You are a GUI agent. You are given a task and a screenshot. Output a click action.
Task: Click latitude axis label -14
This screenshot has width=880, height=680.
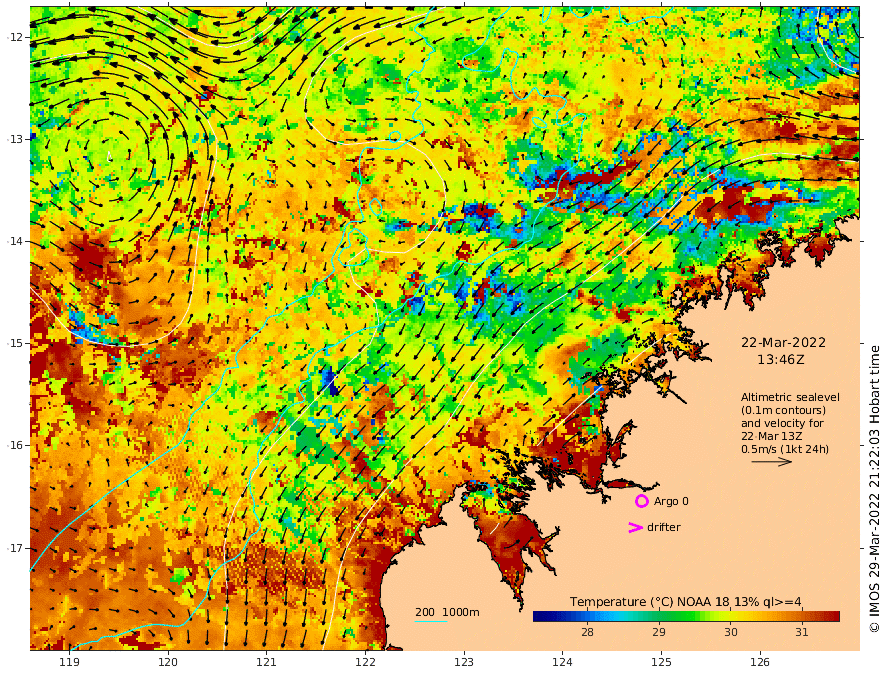pyautogui.click(x=15, y=241)
